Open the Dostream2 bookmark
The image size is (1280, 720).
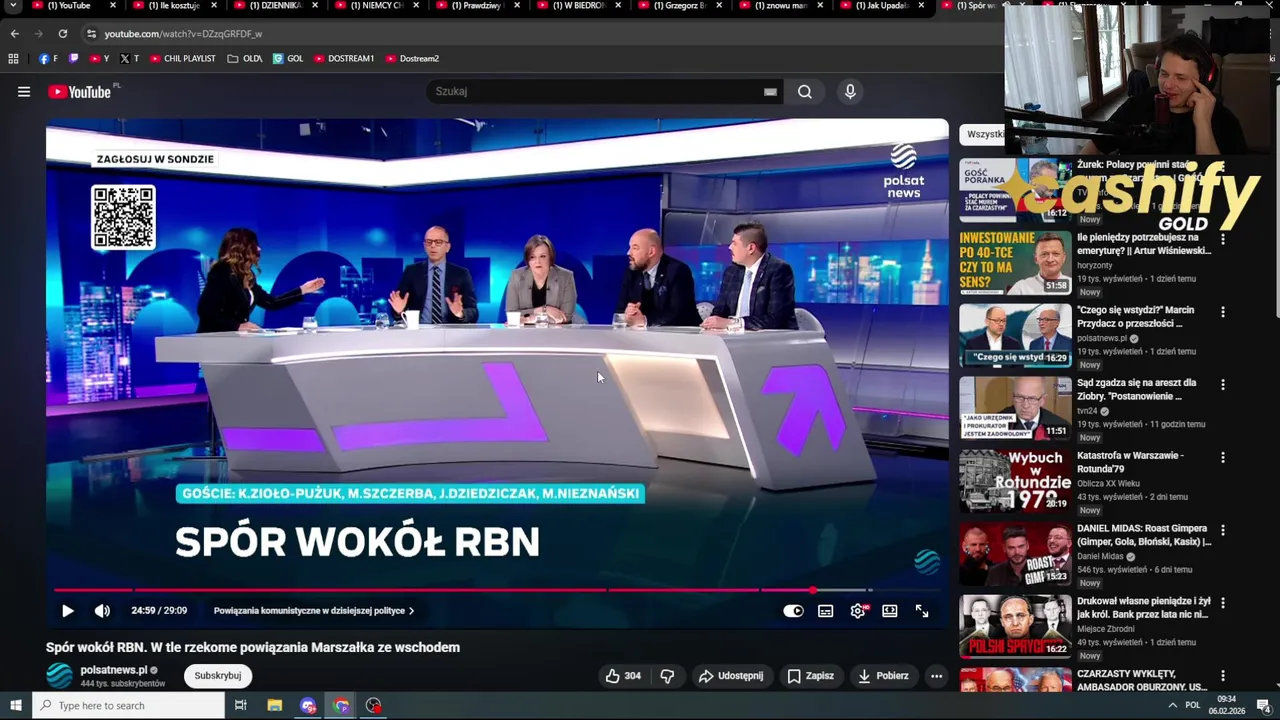412,59
